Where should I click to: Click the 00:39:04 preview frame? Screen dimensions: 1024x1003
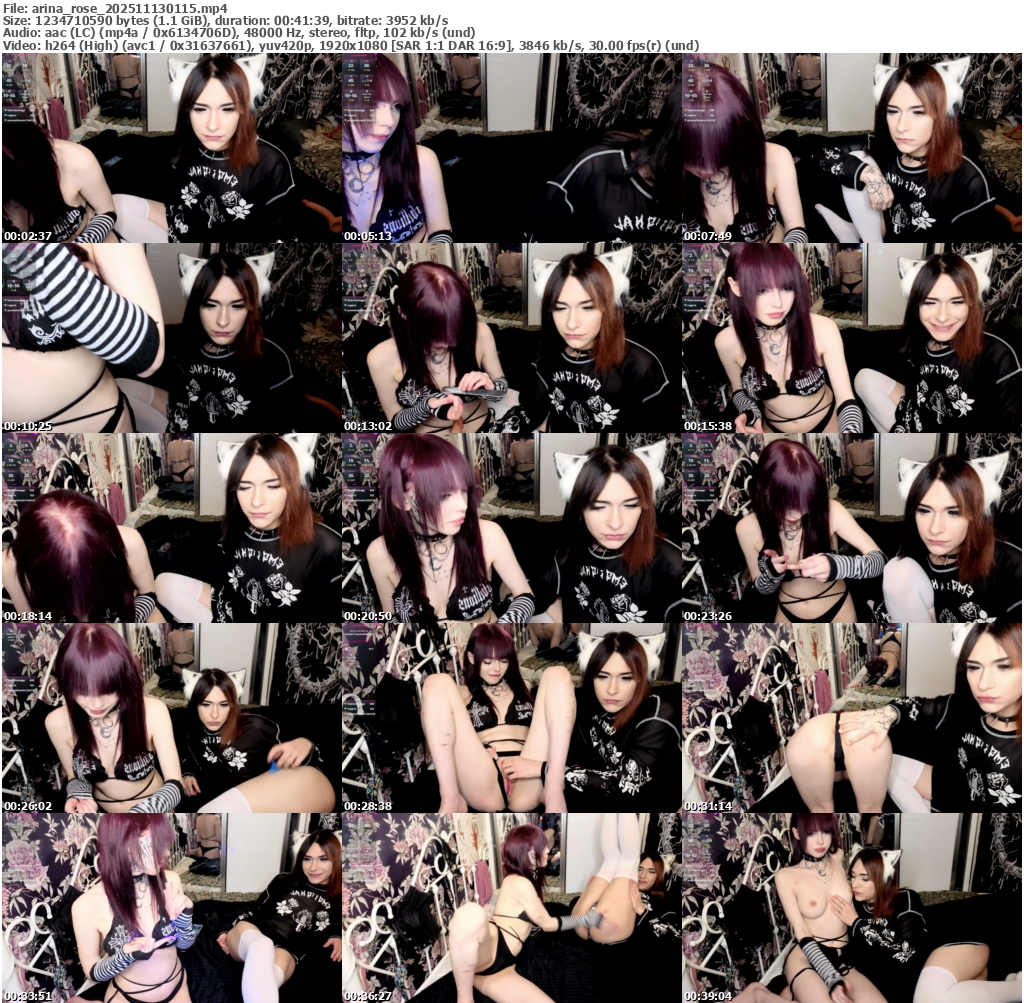852,908
